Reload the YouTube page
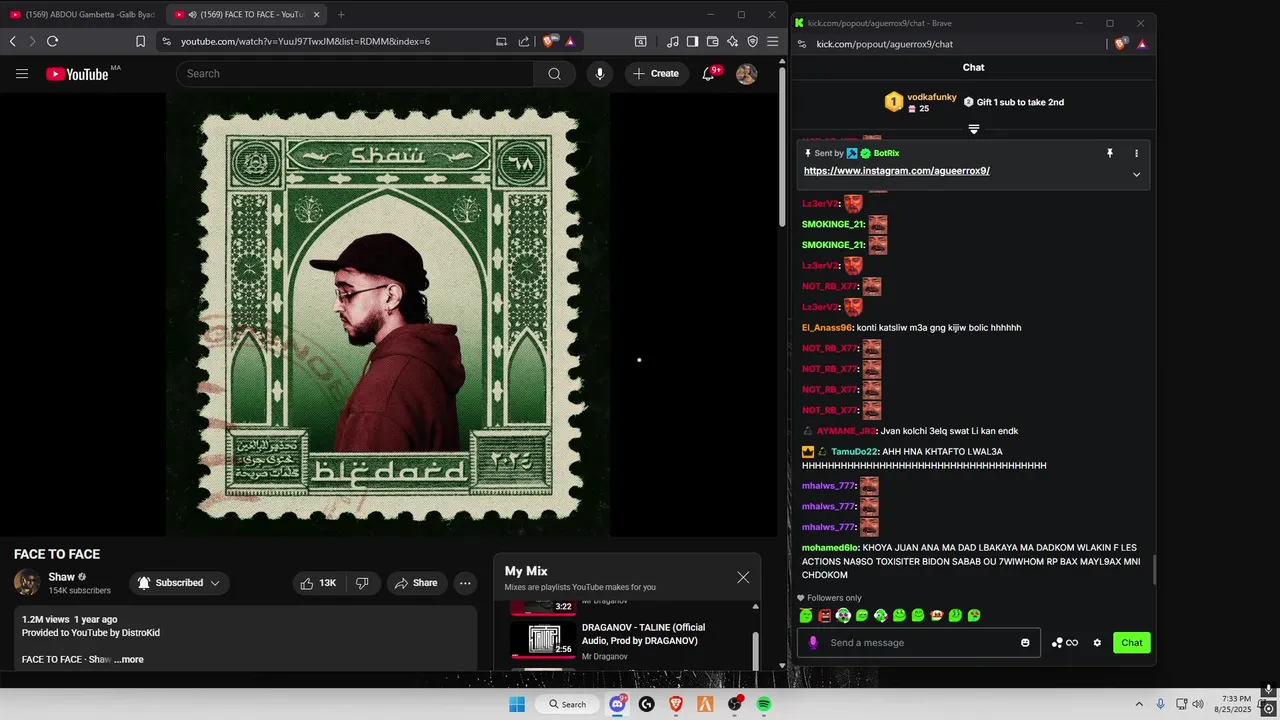 point(52,42)
